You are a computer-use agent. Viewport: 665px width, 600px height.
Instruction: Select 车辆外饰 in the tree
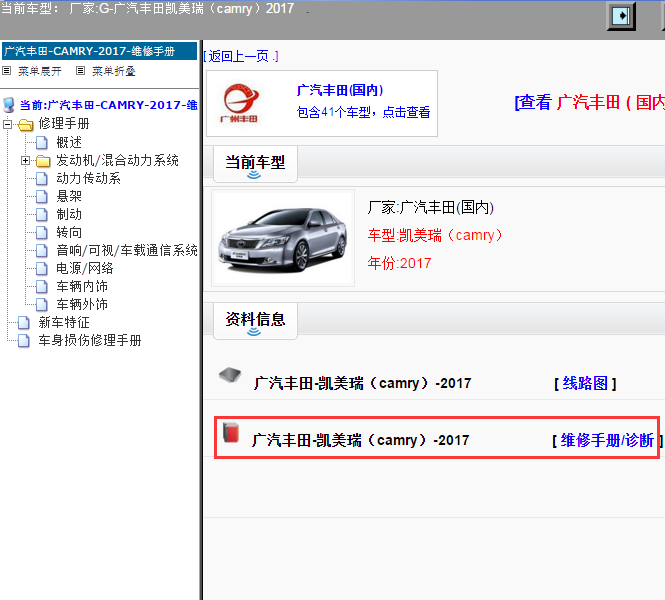point(82,304)
